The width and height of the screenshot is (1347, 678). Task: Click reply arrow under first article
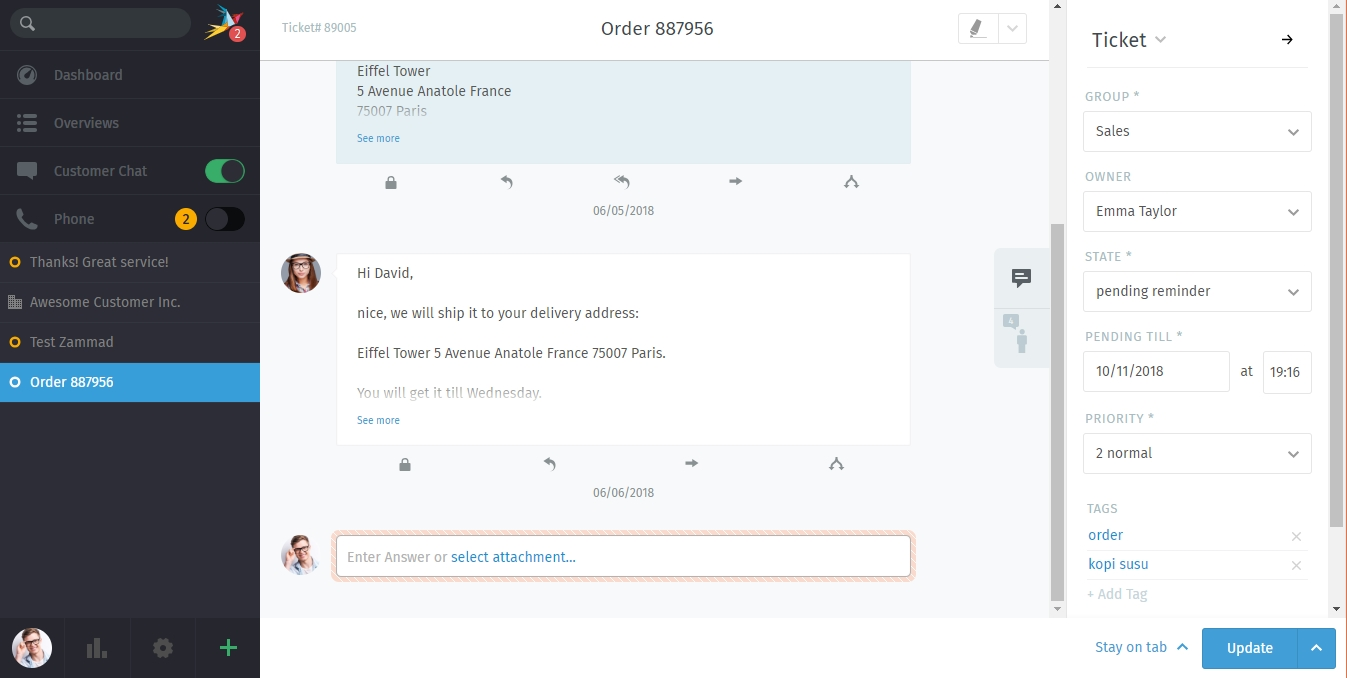click(507, 182)
